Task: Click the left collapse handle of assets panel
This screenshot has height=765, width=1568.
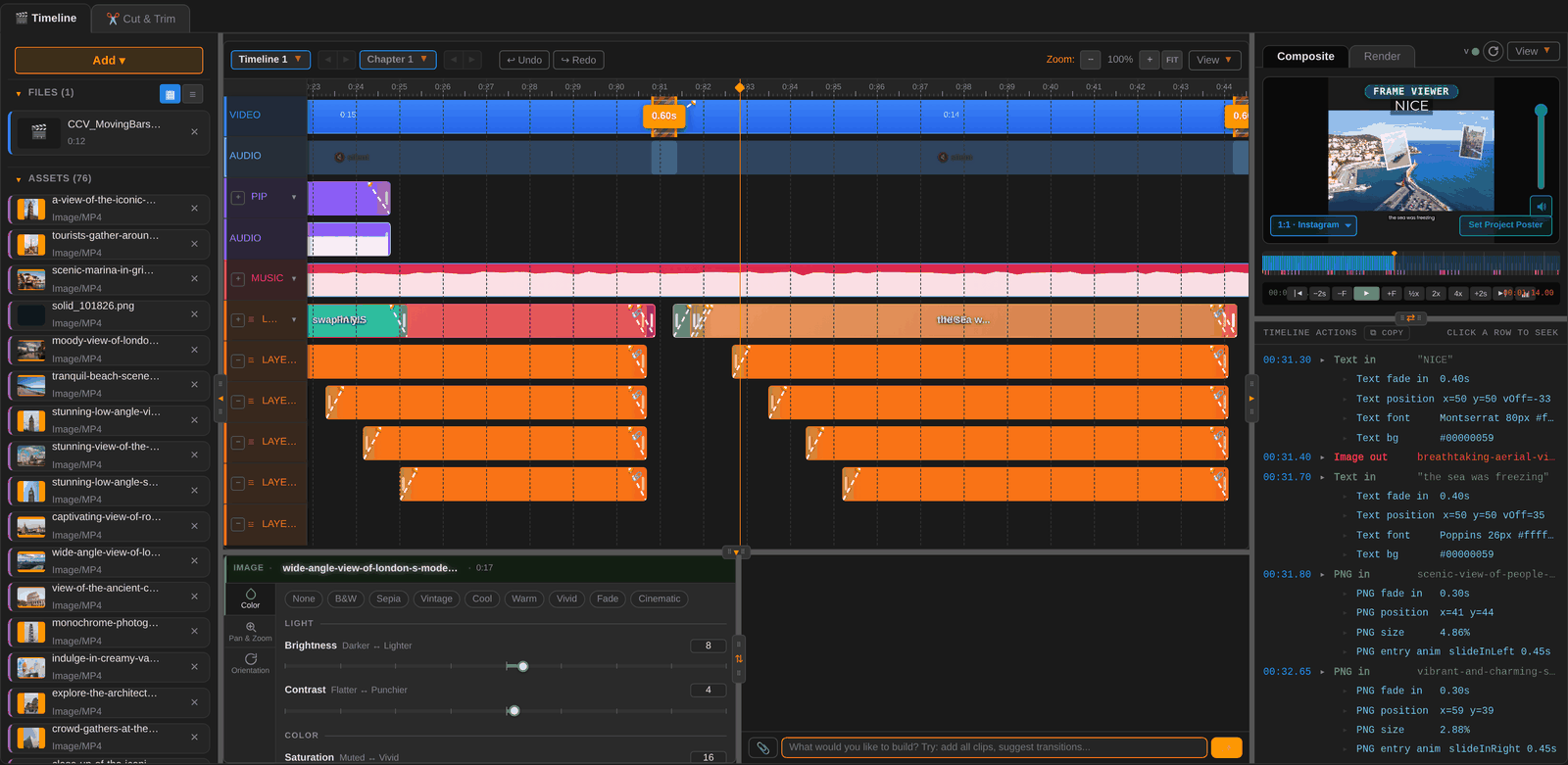Action: pyautogui.click(x=220, y=399)
